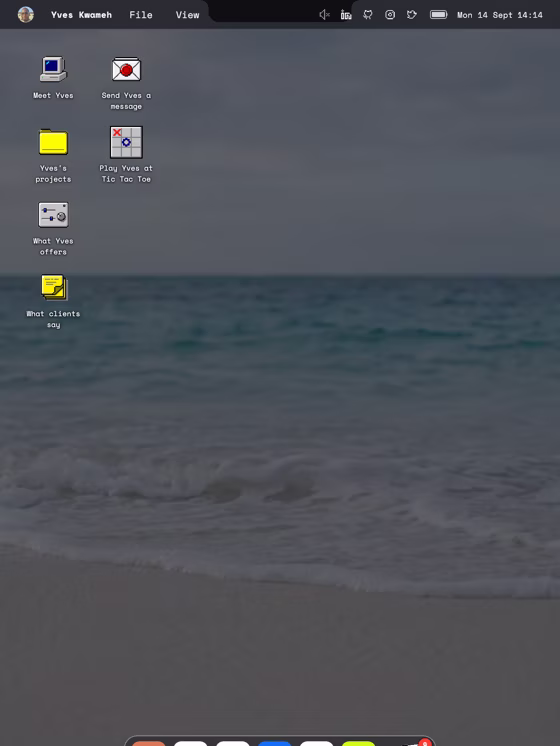This screenshot has width=560, height=746.
Task: Open What Yves offers settings icon
Action: 53,215
